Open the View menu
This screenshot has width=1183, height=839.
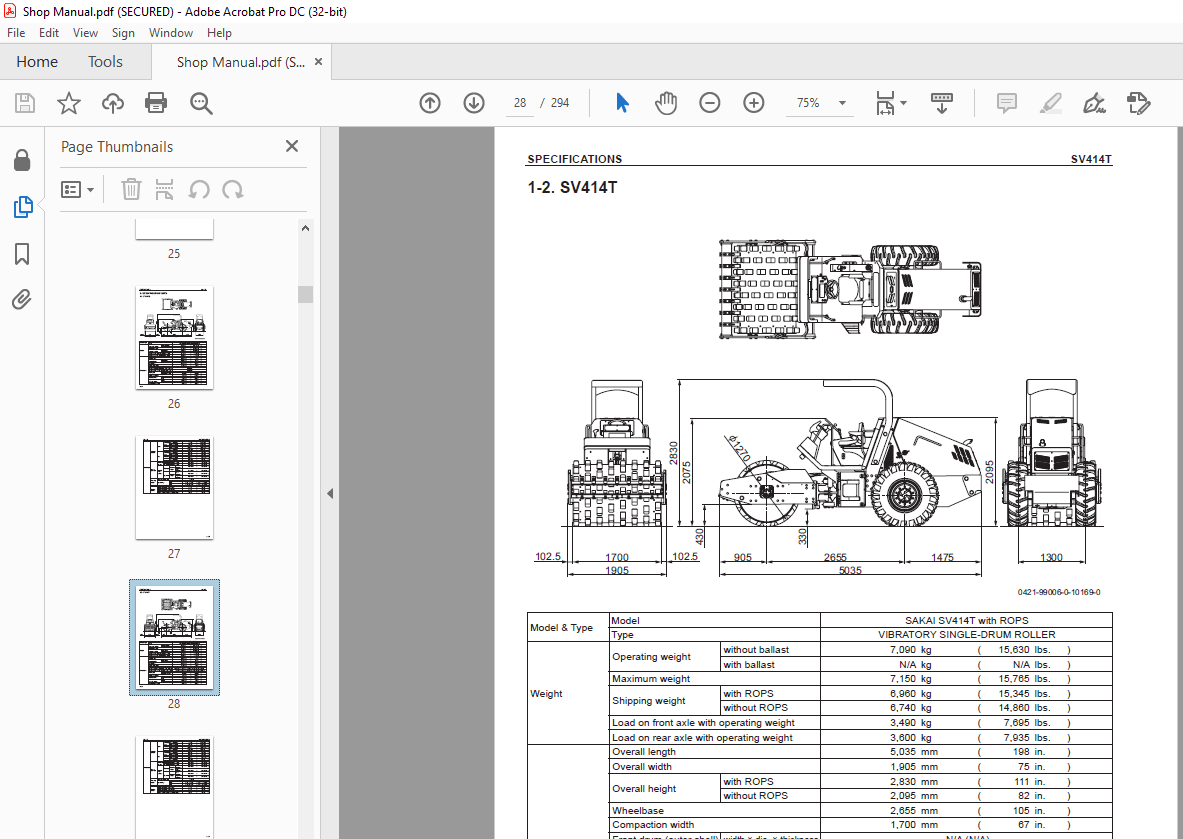pyautogui.click(x=85, y=32)
